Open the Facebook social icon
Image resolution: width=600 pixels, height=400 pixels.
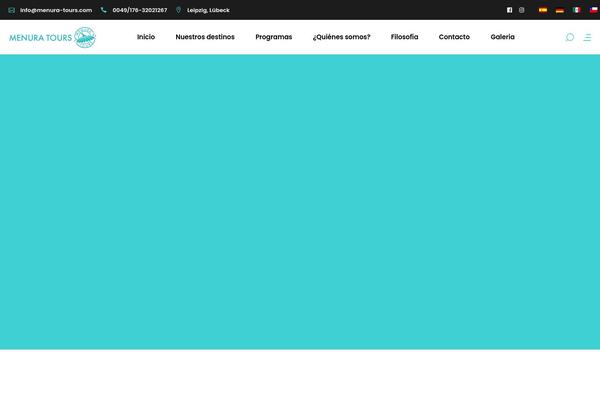tap(509, 10)
